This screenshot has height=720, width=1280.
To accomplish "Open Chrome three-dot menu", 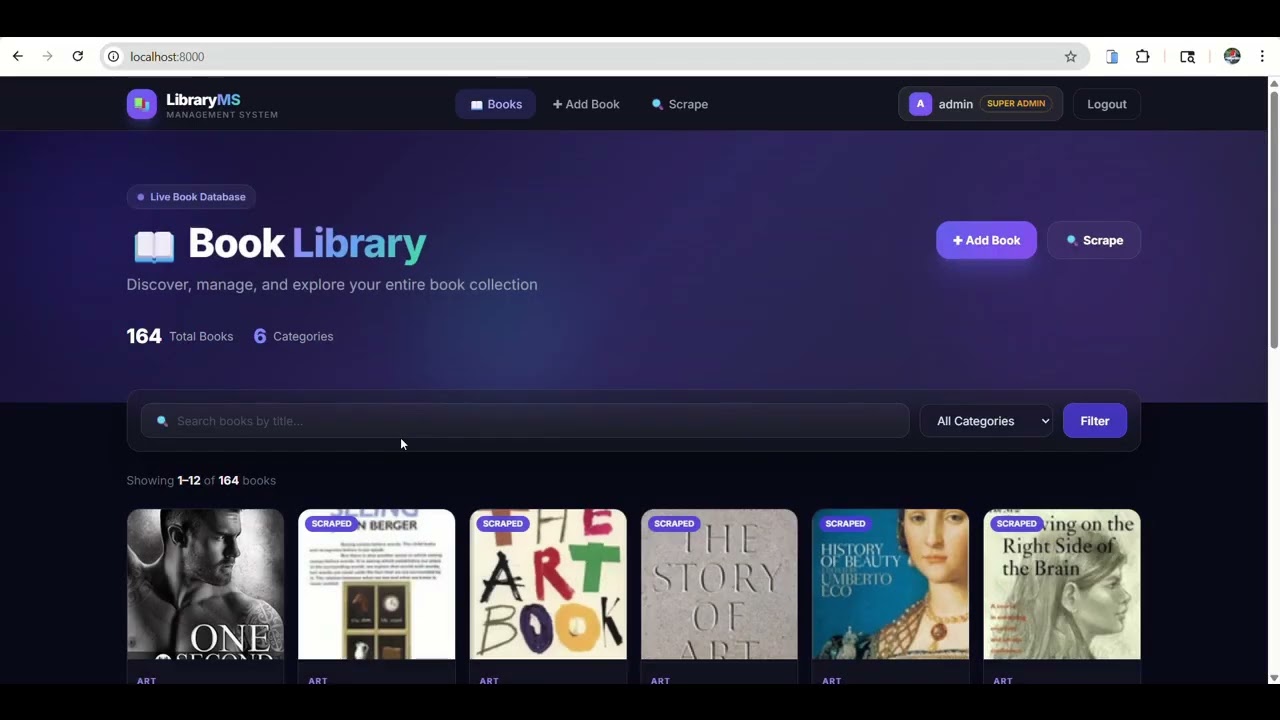I will 1262,57.
